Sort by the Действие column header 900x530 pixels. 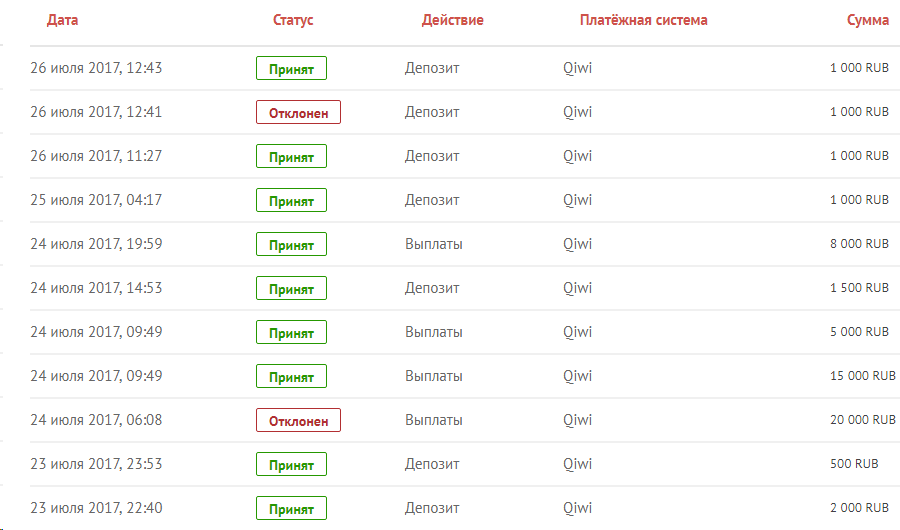(x=452, y=20)
